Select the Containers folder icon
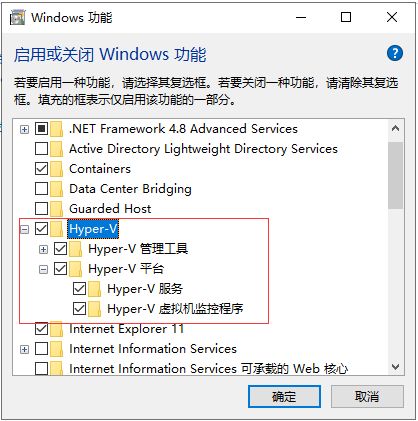The height and width of the screenshot is (421, 418). 57,169
